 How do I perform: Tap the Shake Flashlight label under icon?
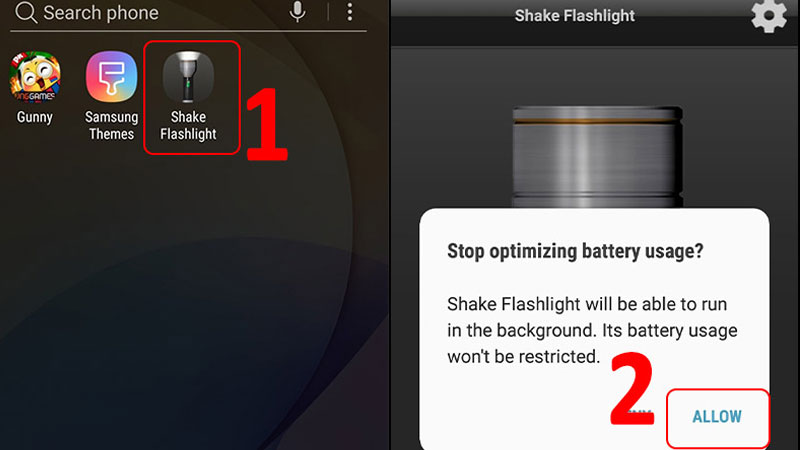pyautogui.click(x=188, y=125)
